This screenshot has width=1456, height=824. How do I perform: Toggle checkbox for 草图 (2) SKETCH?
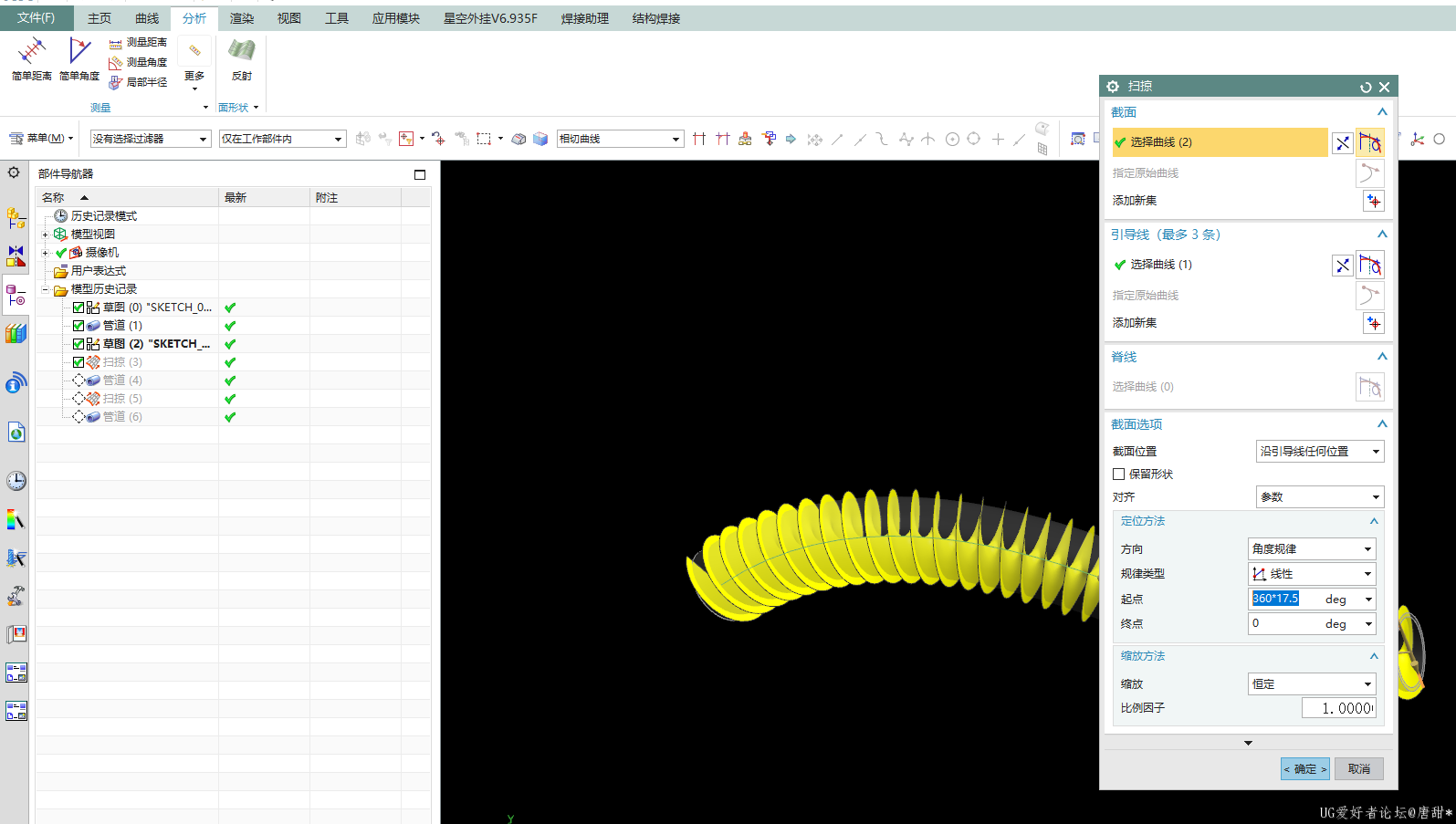(x=79, y=344)
